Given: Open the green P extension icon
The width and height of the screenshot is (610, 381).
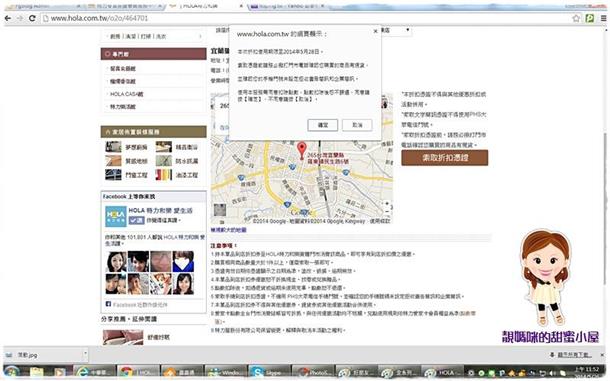Looking at the screenshot, I should click(x=590, y=18).
